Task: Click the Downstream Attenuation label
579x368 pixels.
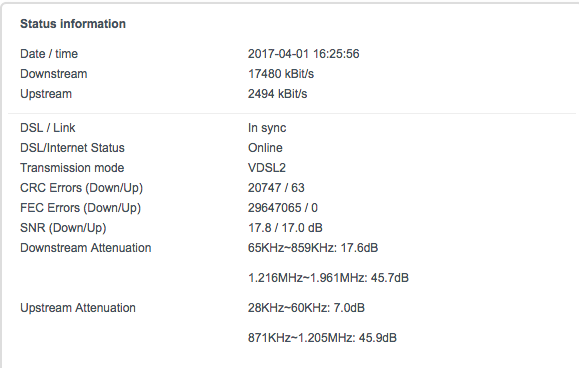Action: (86, 248)
